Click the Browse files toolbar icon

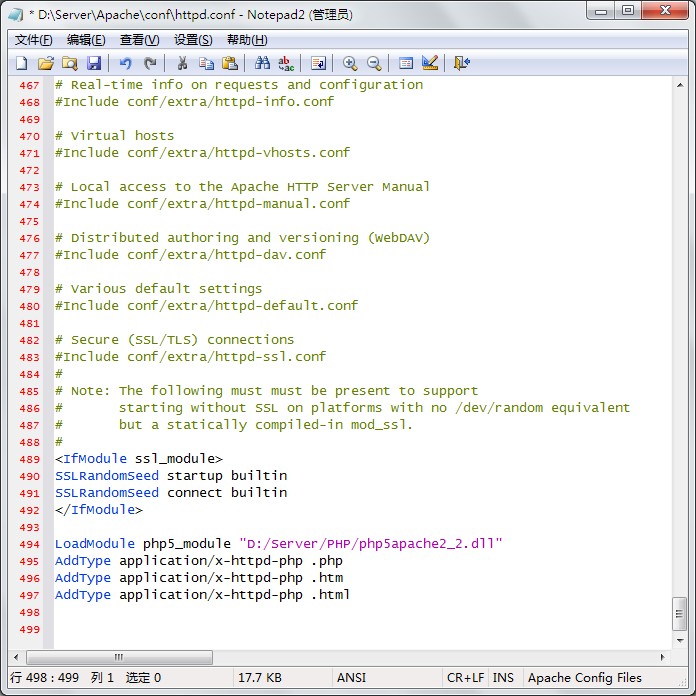(x=70, y=63)
